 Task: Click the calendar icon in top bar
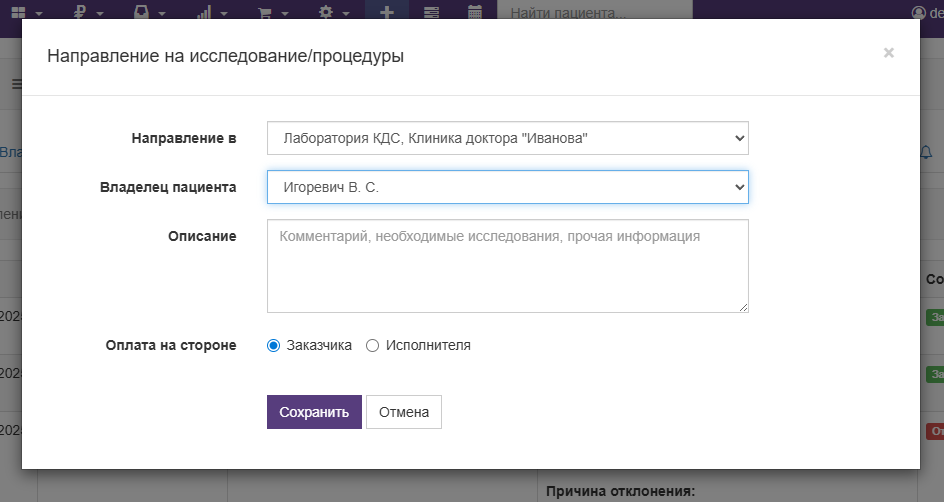pos(475,12)
